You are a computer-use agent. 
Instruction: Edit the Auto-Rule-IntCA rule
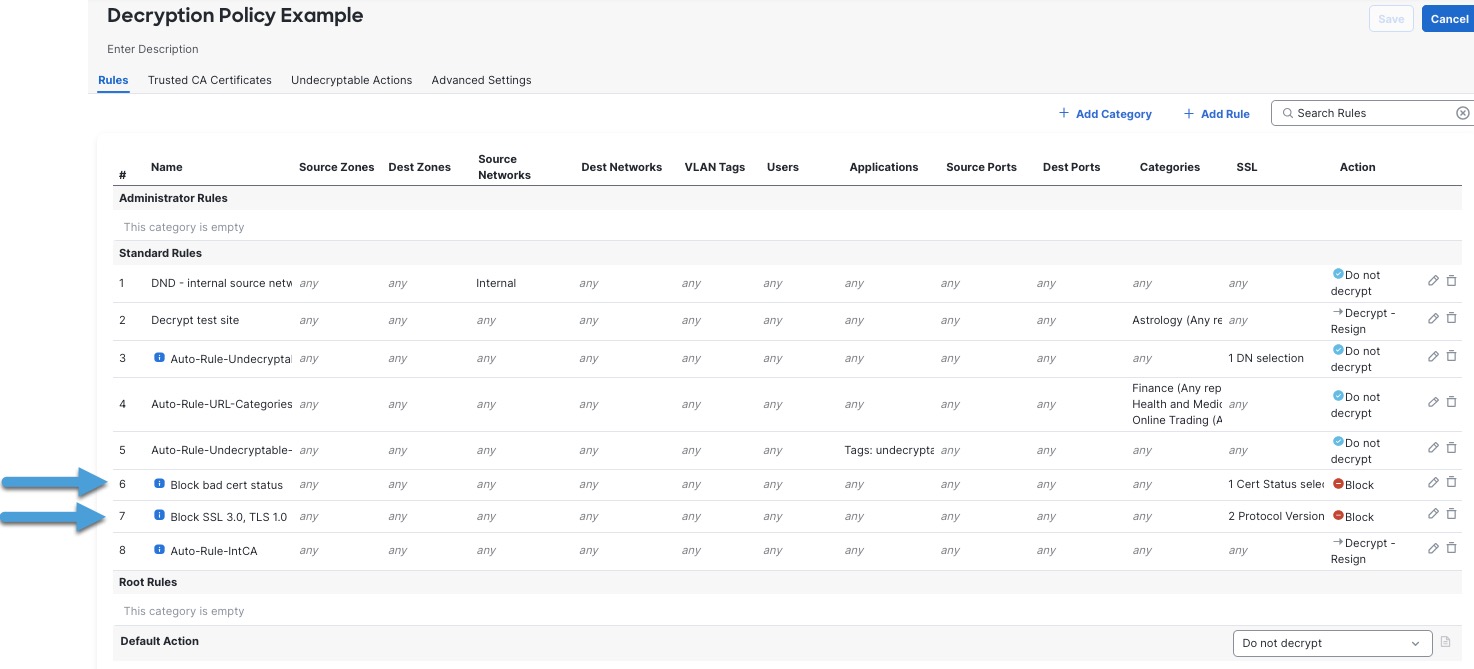click(x=1433, y=548)
